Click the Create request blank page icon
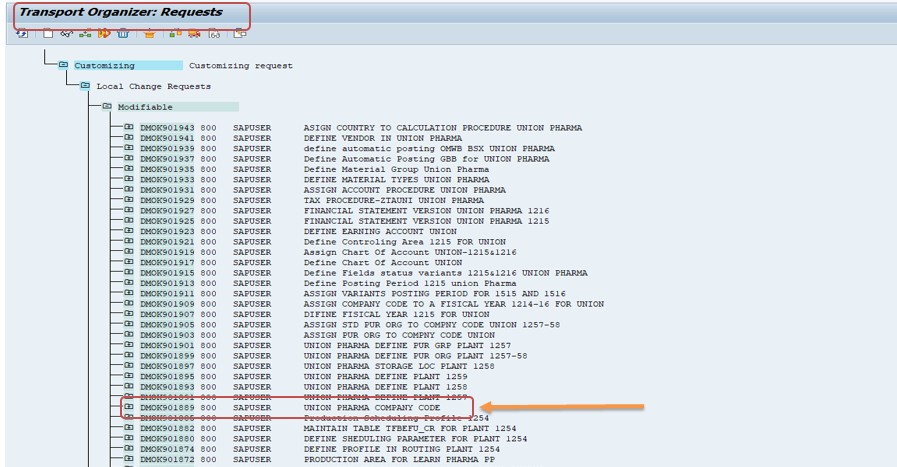 [48, 34]
